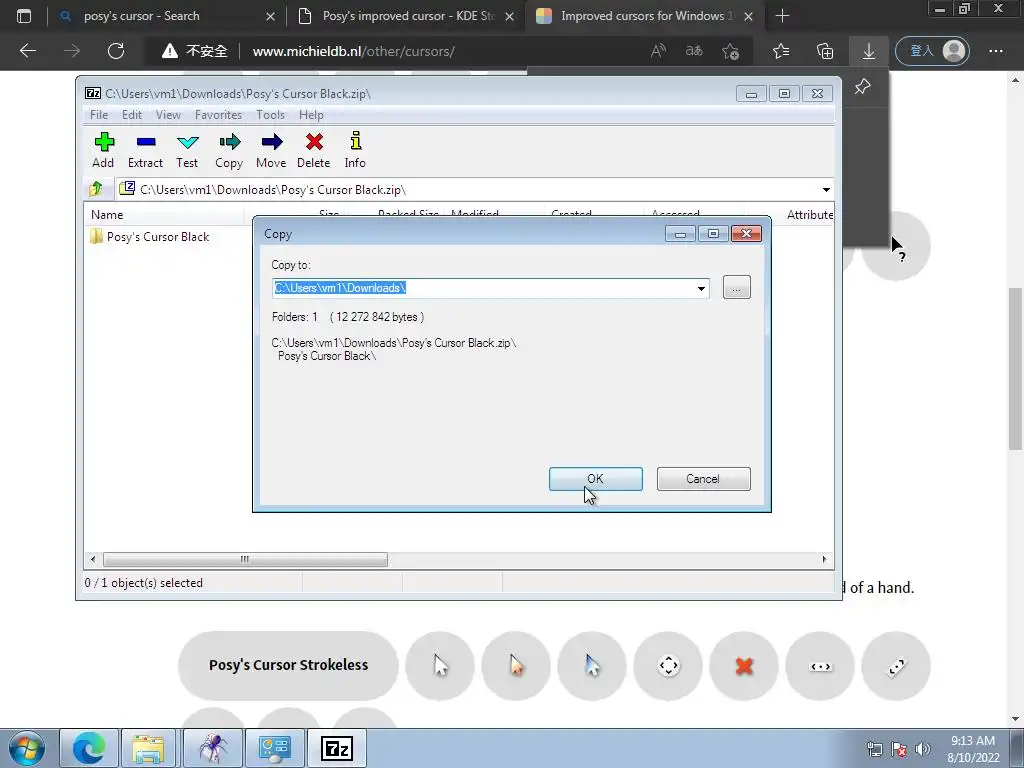The image size is (1024, 768).
Task: Click the "0 / 1 object(s) selected" status text
Action: point(144,583)
